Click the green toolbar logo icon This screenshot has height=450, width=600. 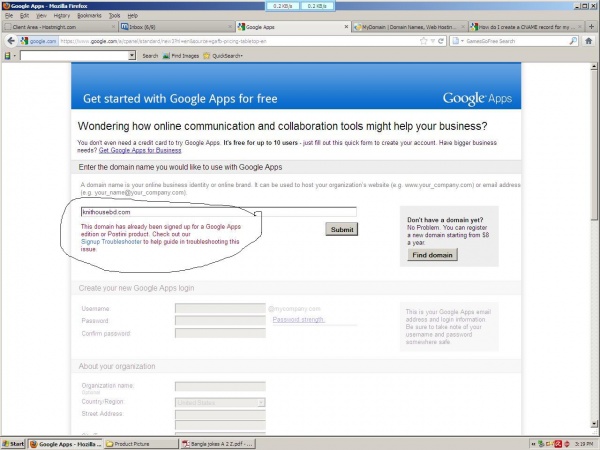click(7, 56)
